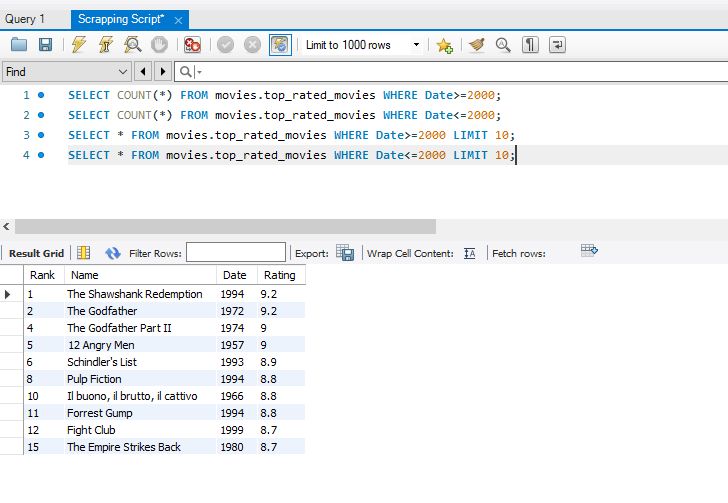Click the line 1 statement marker dot
This screenshot has width=728, height=503.
41,95
